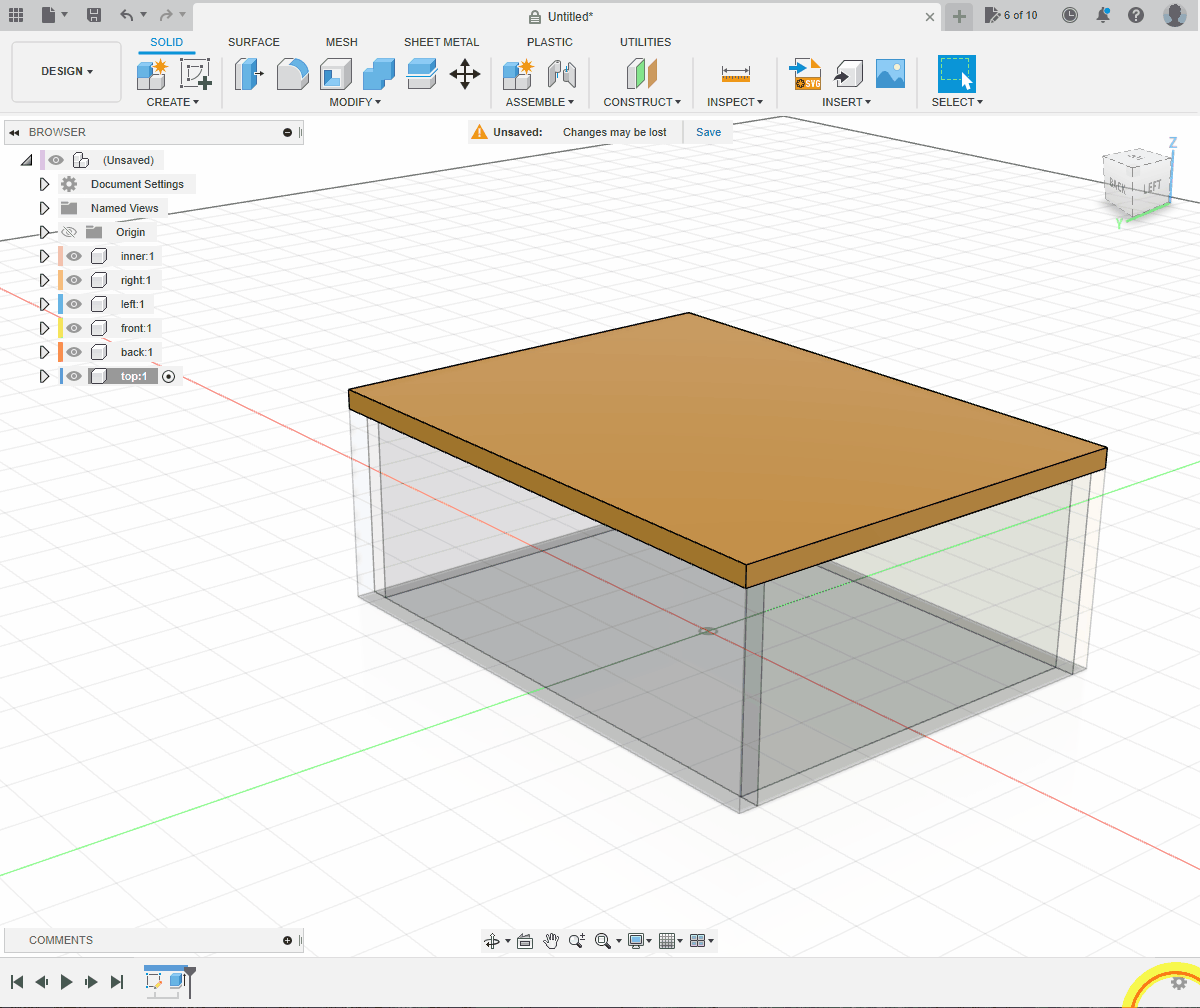
Task: Click the Offset Plane construct icon
Action: [x=640, y=74]
